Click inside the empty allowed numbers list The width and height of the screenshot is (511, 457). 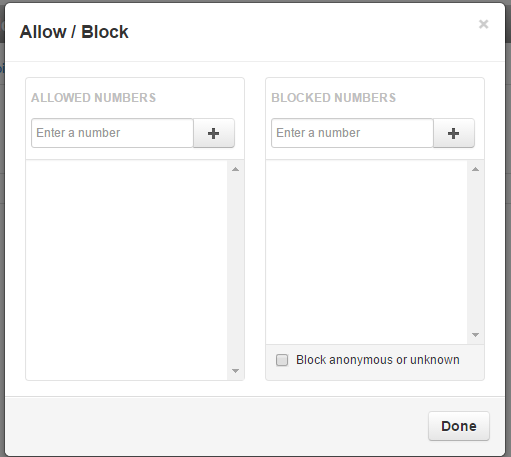click(127, 270)
